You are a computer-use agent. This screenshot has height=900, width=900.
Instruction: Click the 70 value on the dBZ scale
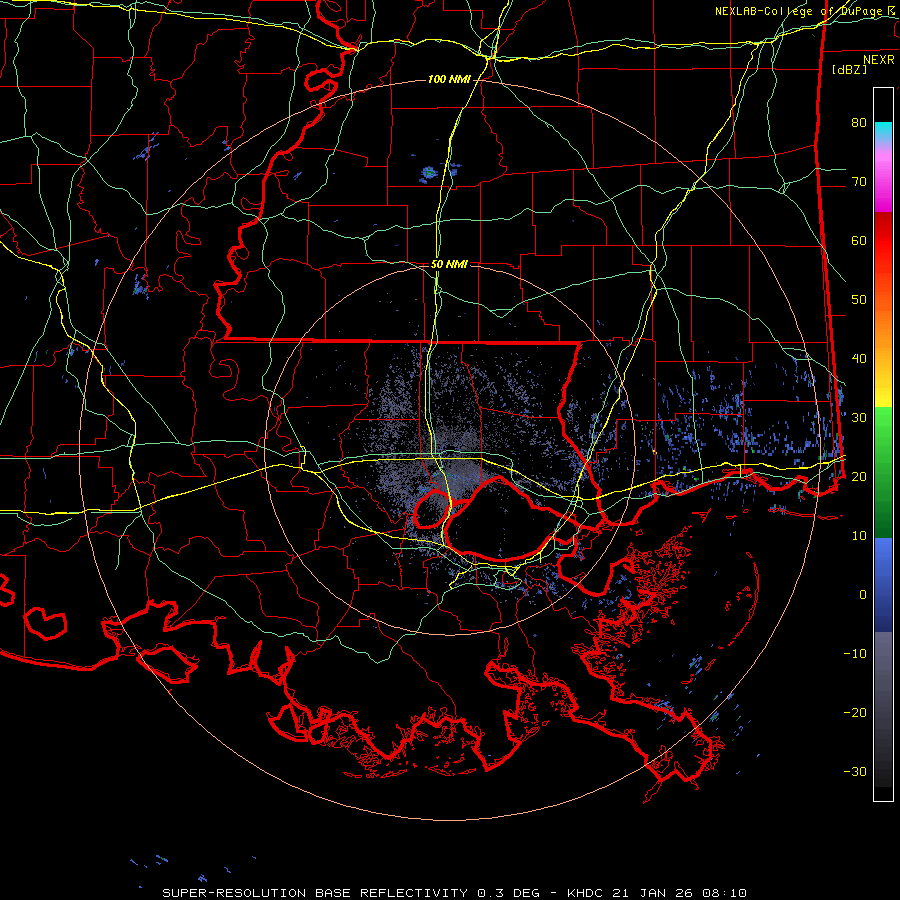pos(859,181)
